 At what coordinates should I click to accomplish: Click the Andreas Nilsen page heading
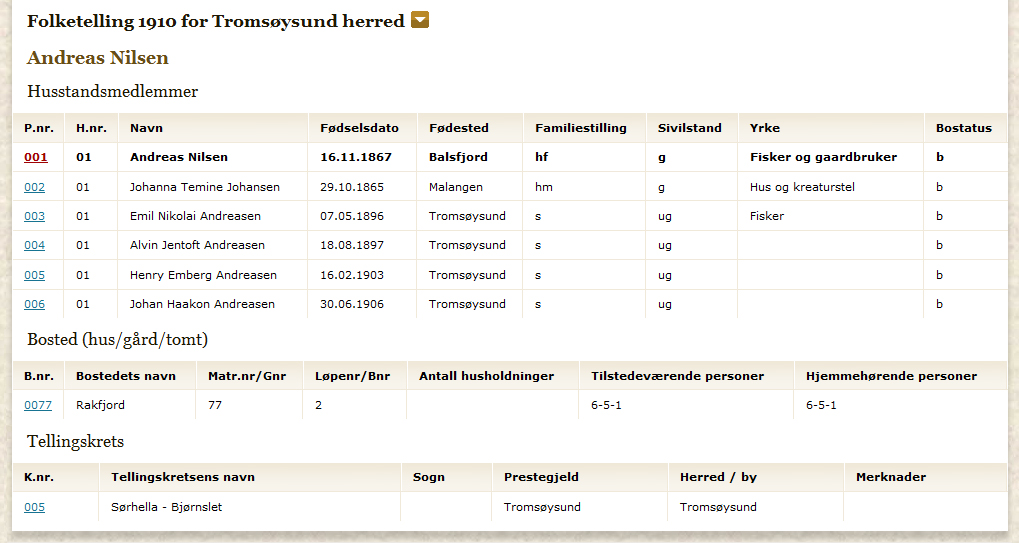pyautogui.click(x=98, y=58)
